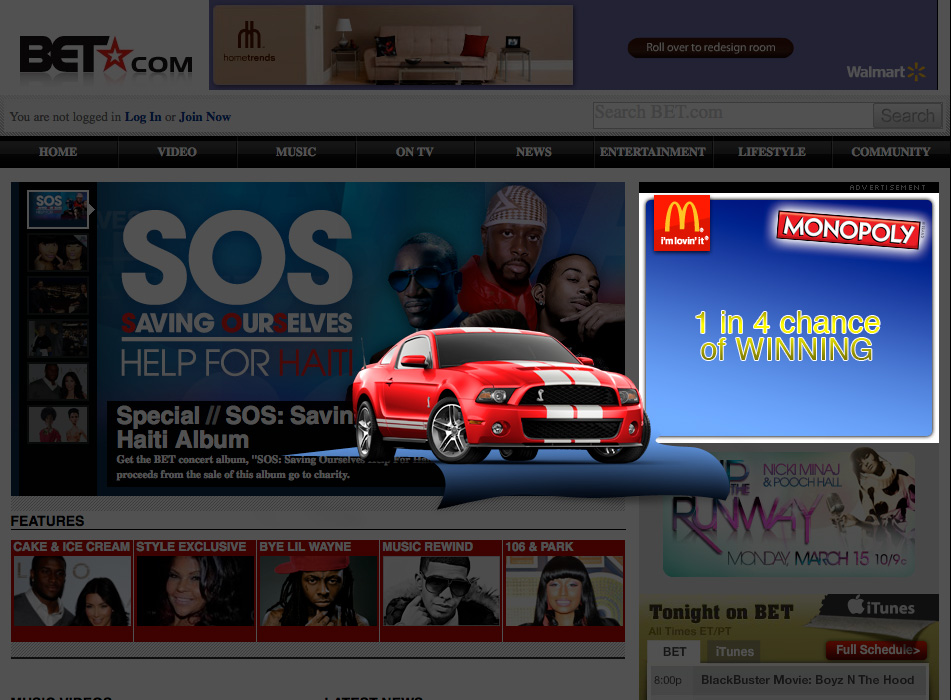Viewport: 951px width, 700px height.
Task: Click the Walmart logo in banner ad
Action: tap(887, 72)
